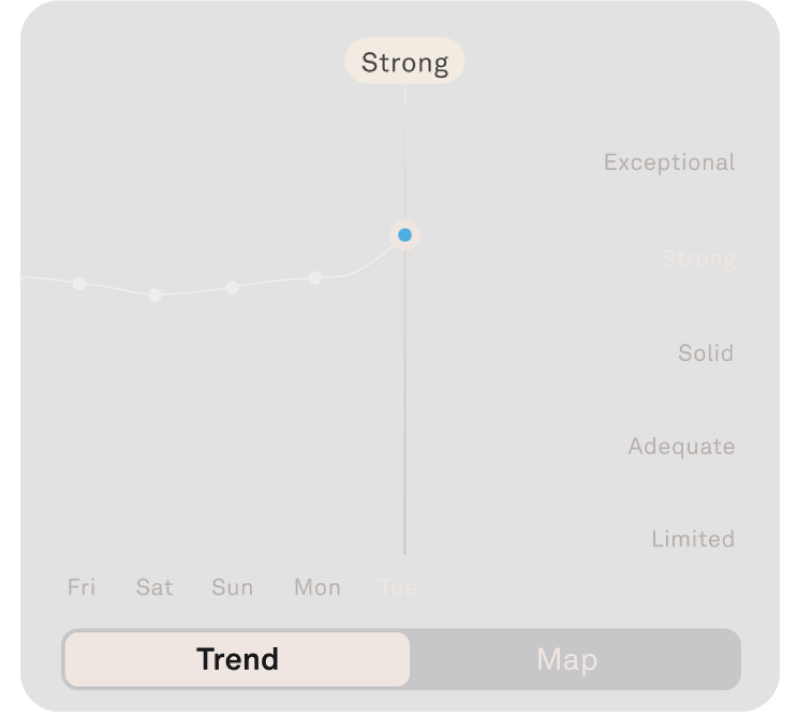Viewport: 801px width, 712px height.
Task: Select the Trend tab
Action: click(x=238, y=659)
